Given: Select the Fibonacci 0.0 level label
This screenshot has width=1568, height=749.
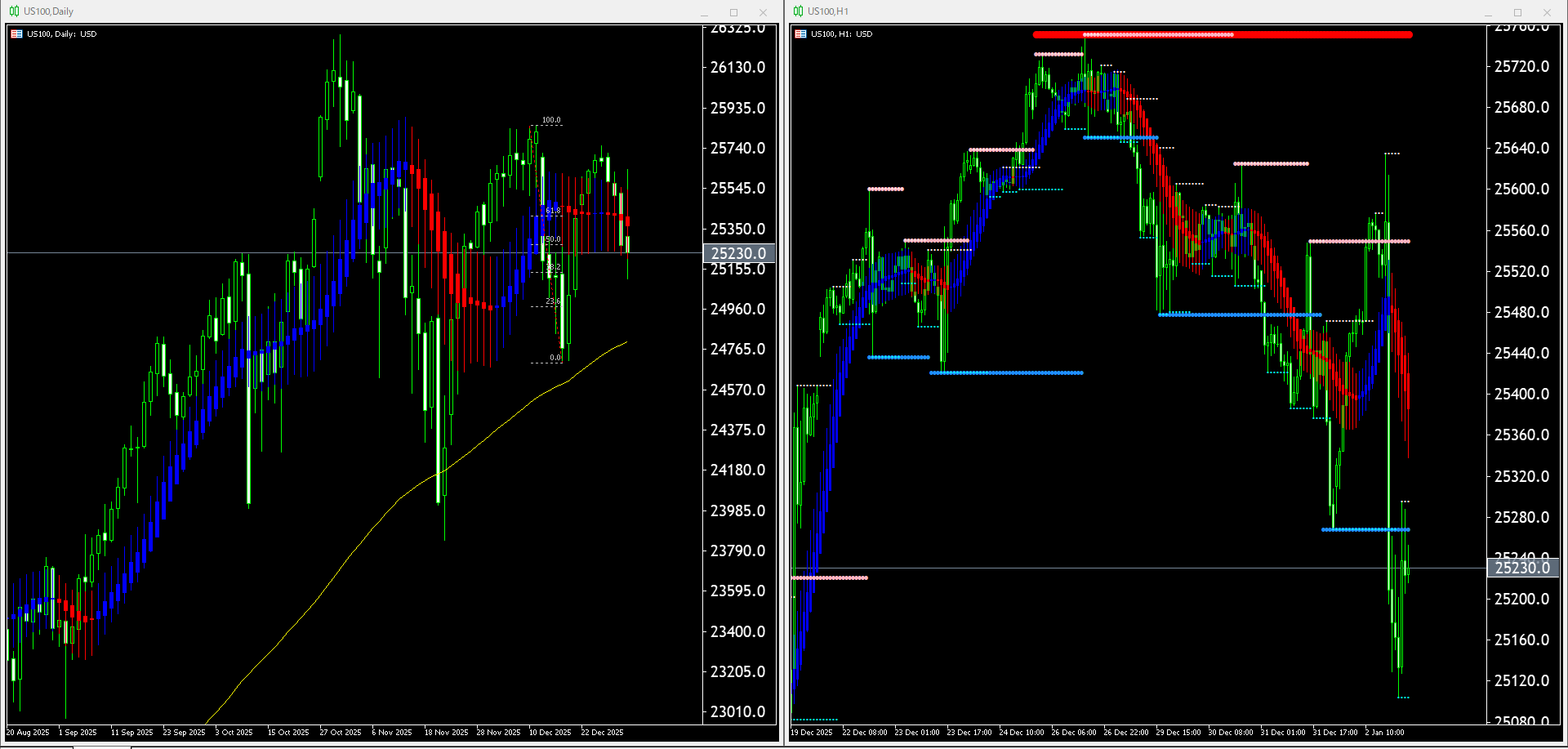Looking at the screenshot, I should coord(555,358).
